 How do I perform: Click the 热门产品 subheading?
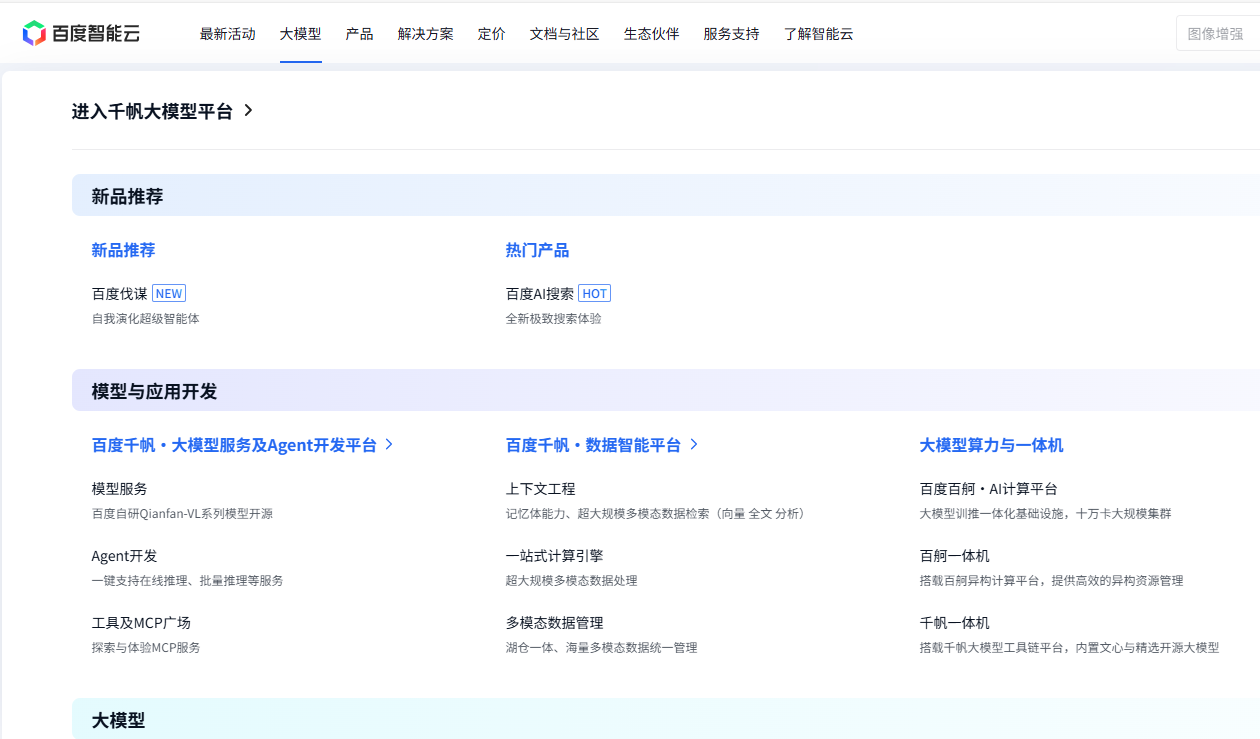click(x=538, y=250)
